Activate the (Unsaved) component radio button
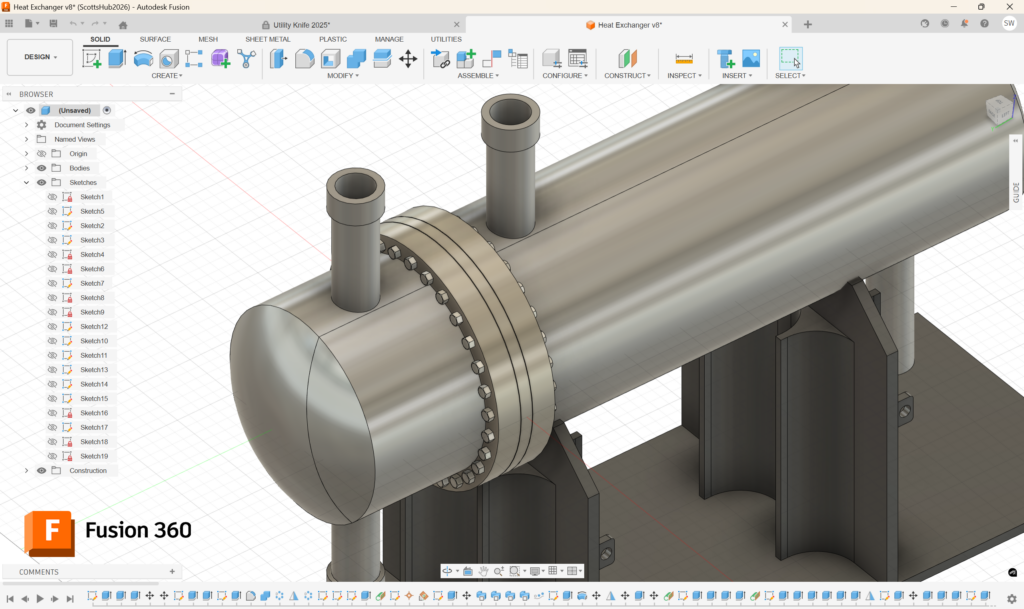Viewport: 1024px width, 609px height. coord(106,110)
